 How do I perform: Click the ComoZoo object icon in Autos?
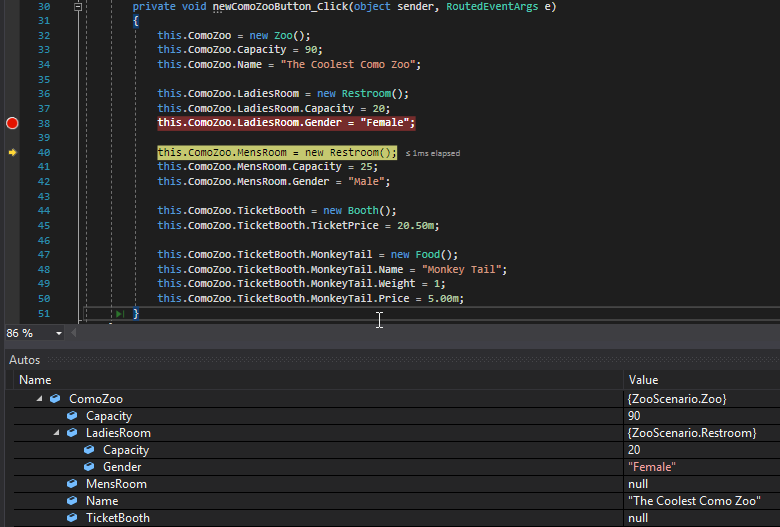(x=55, y=399)
